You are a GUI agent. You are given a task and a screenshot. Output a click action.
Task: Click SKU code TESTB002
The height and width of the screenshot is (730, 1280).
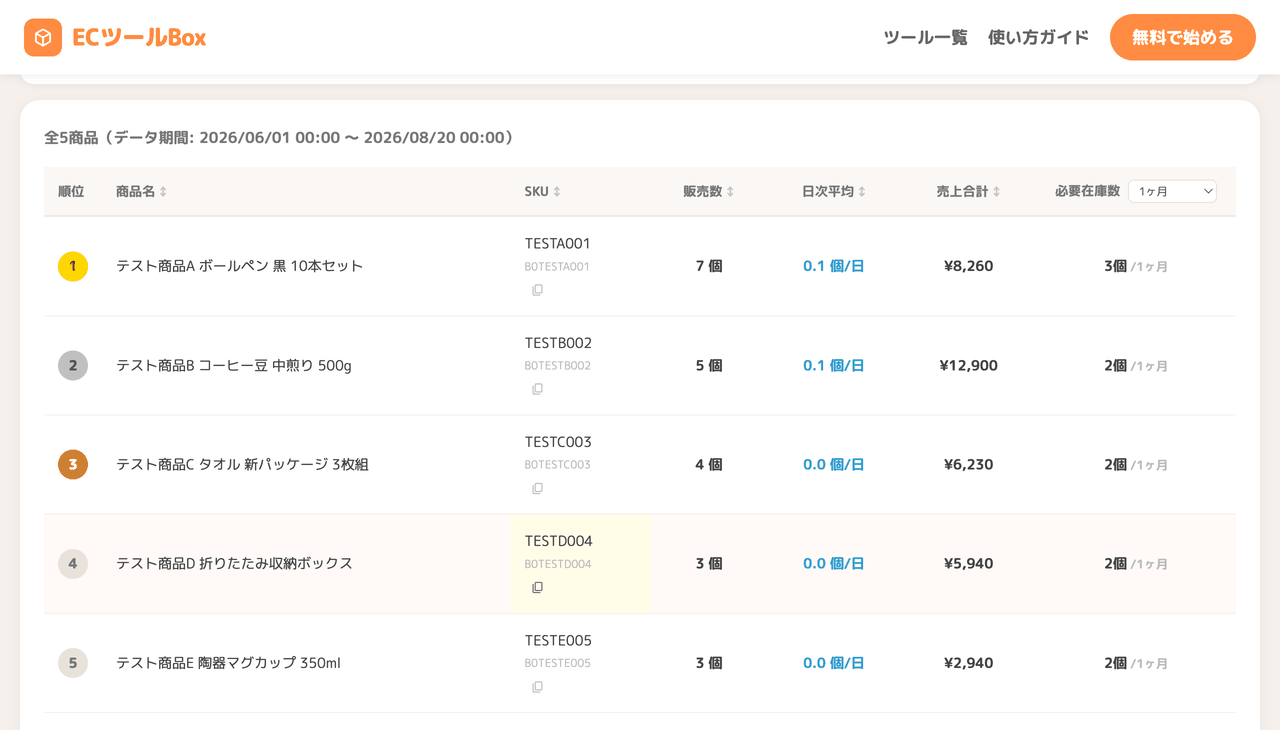558,342
